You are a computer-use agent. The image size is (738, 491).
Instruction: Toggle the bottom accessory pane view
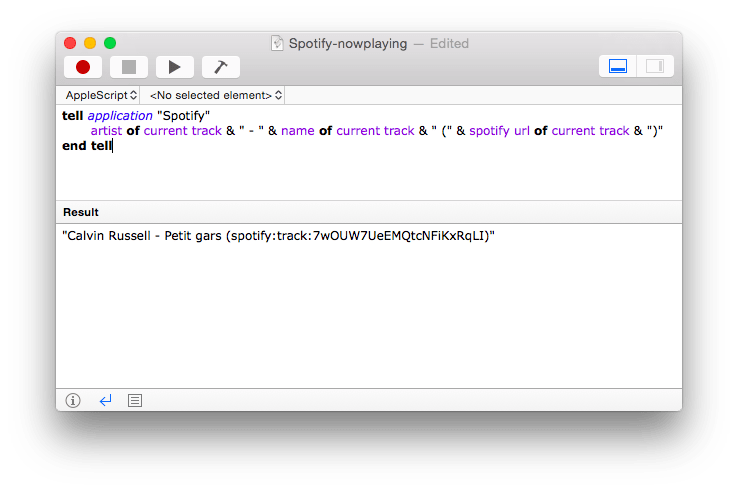click(x=618, y=66)
